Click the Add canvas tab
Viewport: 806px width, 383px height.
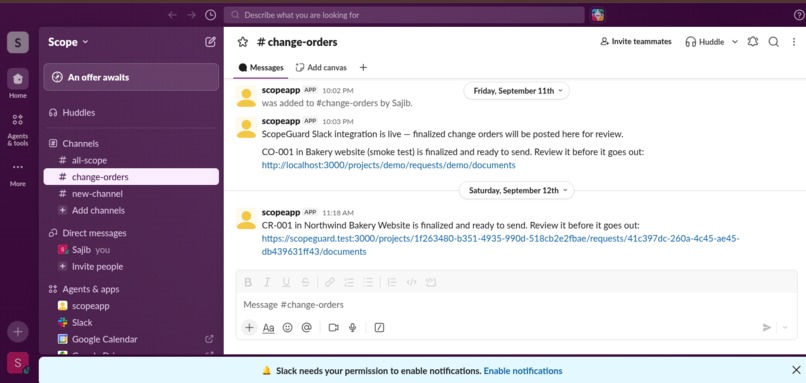(321, 67)
